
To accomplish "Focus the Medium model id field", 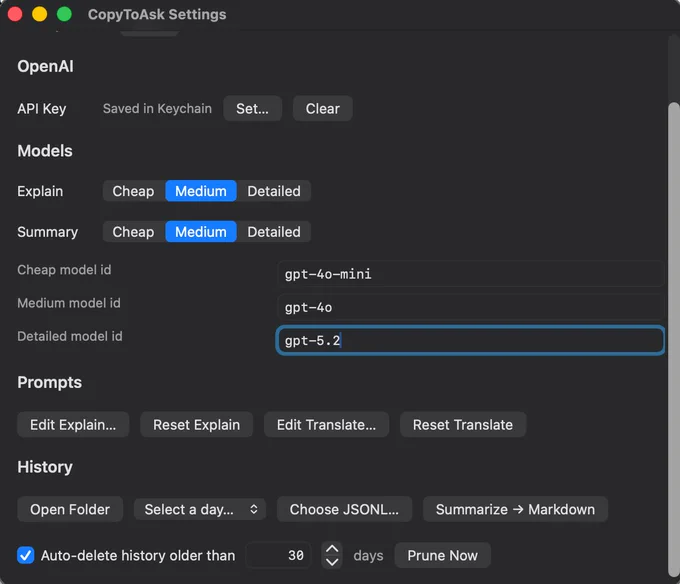I will pos(470,307).
